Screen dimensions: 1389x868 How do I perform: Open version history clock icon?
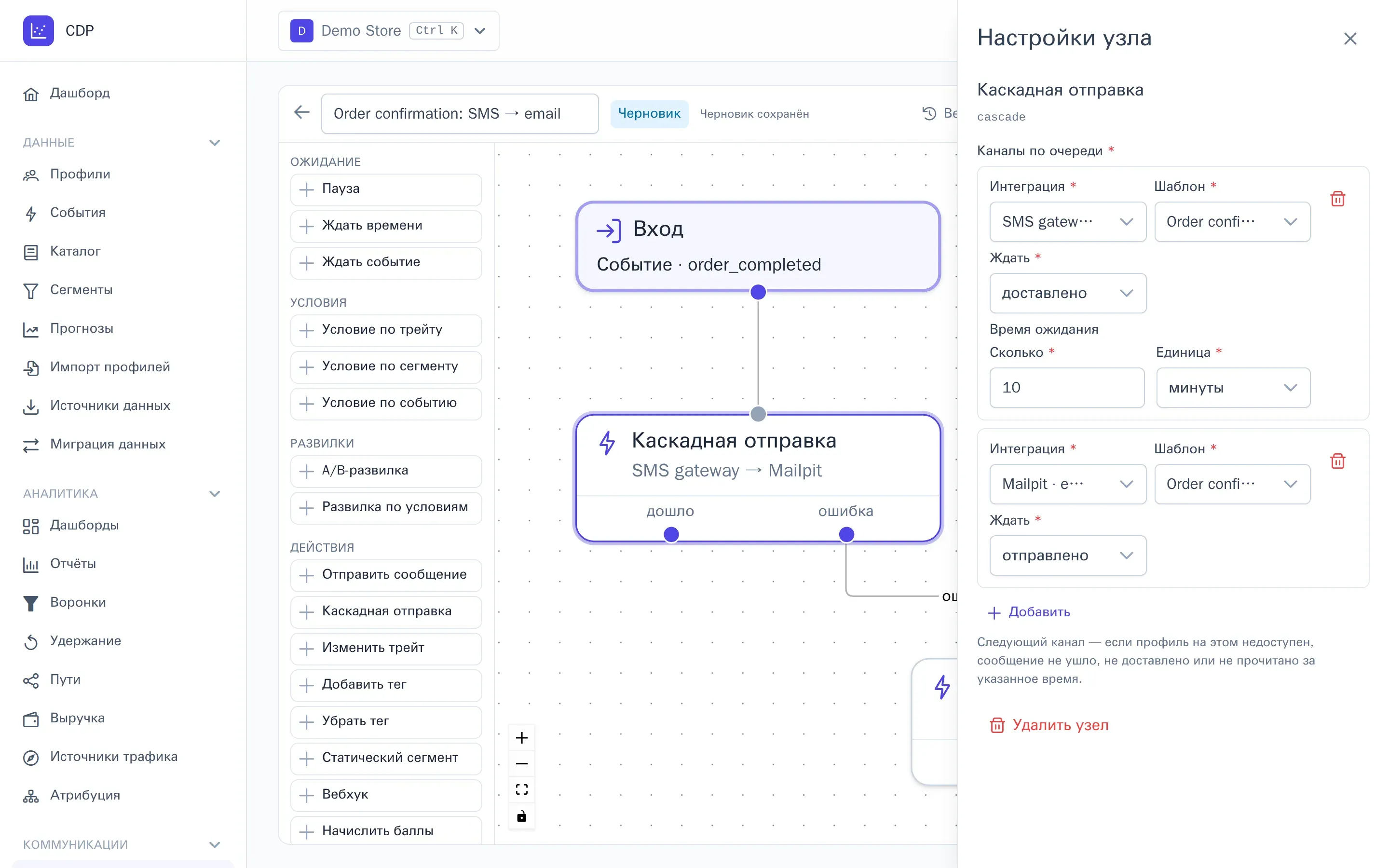(929, 113)
